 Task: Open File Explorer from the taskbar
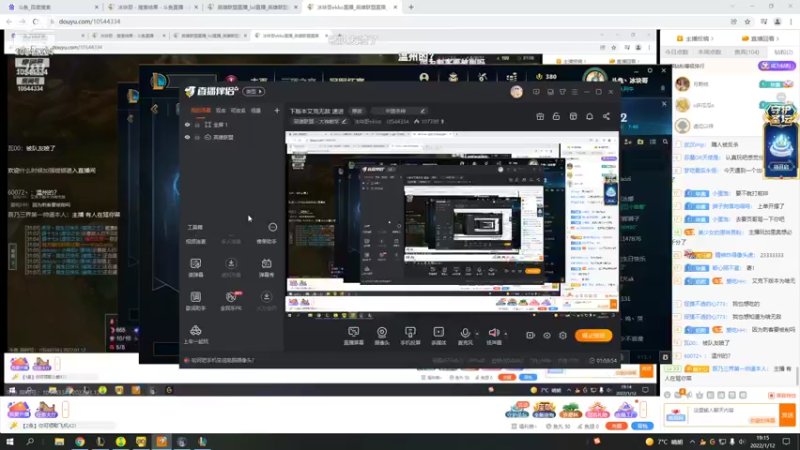(x=59, y=441)
